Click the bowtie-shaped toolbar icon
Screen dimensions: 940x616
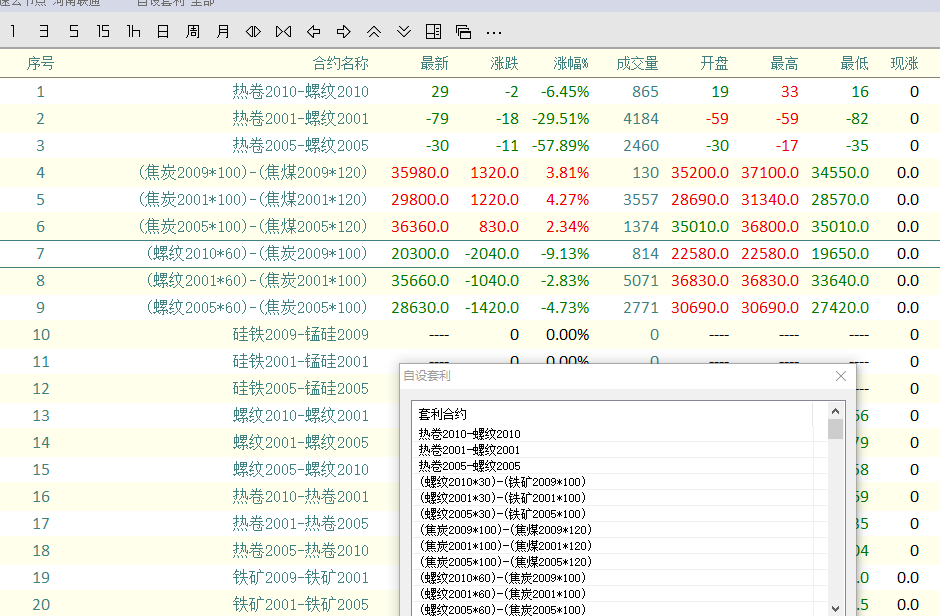283,32
